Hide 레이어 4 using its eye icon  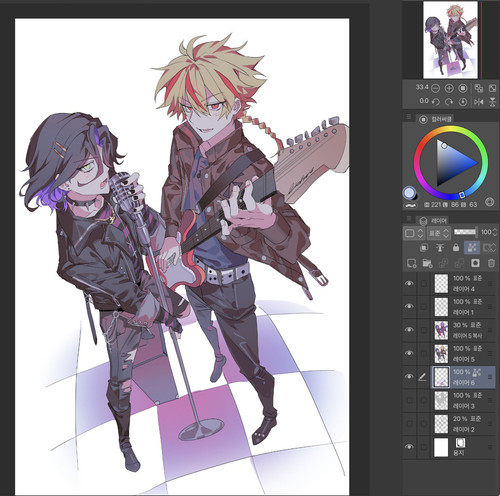coord(409,283)
